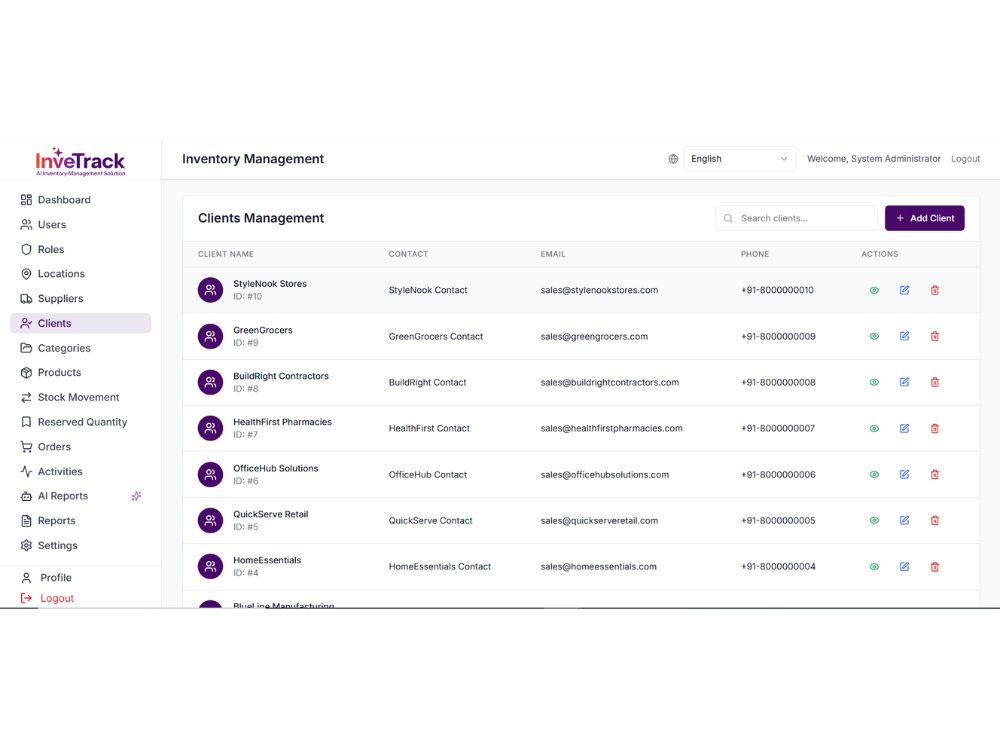Click the globe language icon
Viewport: 1000px width, 750px height.
click(673, 159)
